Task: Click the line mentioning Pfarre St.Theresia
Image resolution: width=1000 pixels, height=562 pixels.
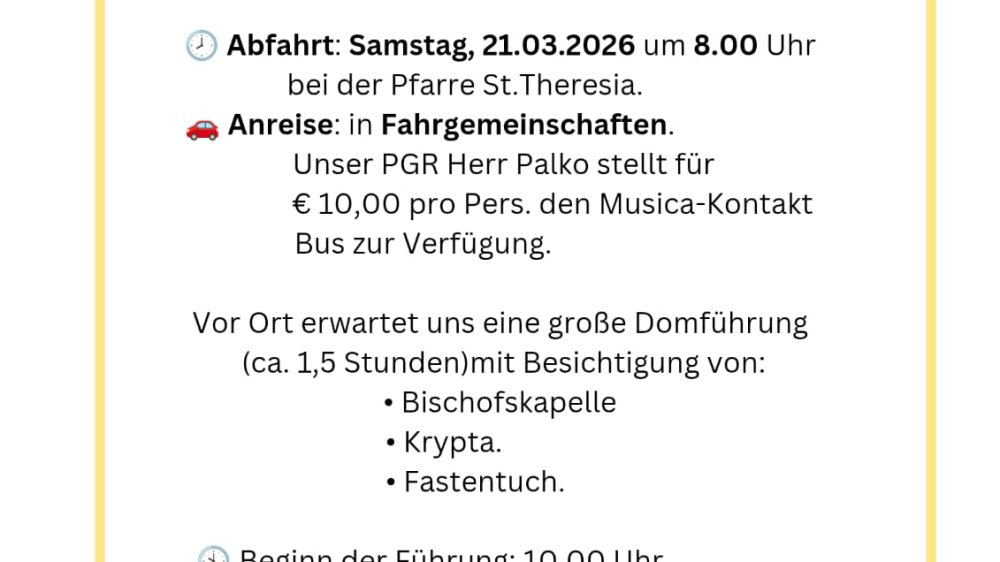Action: [465, 85]
